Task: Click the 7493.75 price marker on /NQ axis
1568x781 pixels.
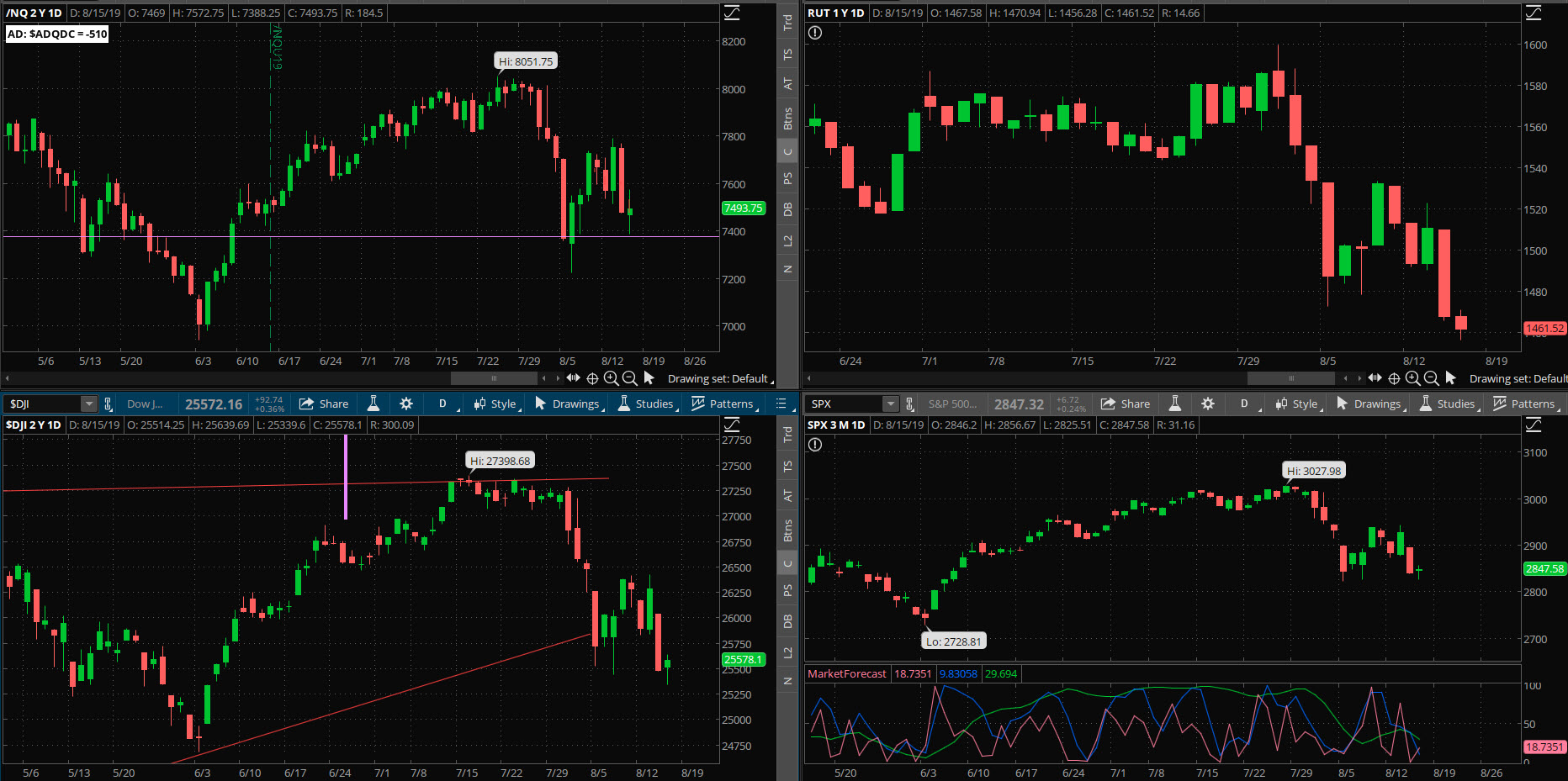Action: coord(744,208)
